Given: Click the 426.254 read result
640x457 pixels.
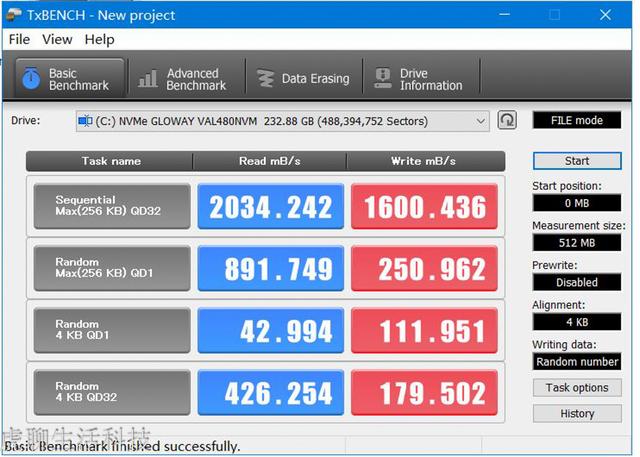Looking at the screenshot, I should tap(271, 392).
